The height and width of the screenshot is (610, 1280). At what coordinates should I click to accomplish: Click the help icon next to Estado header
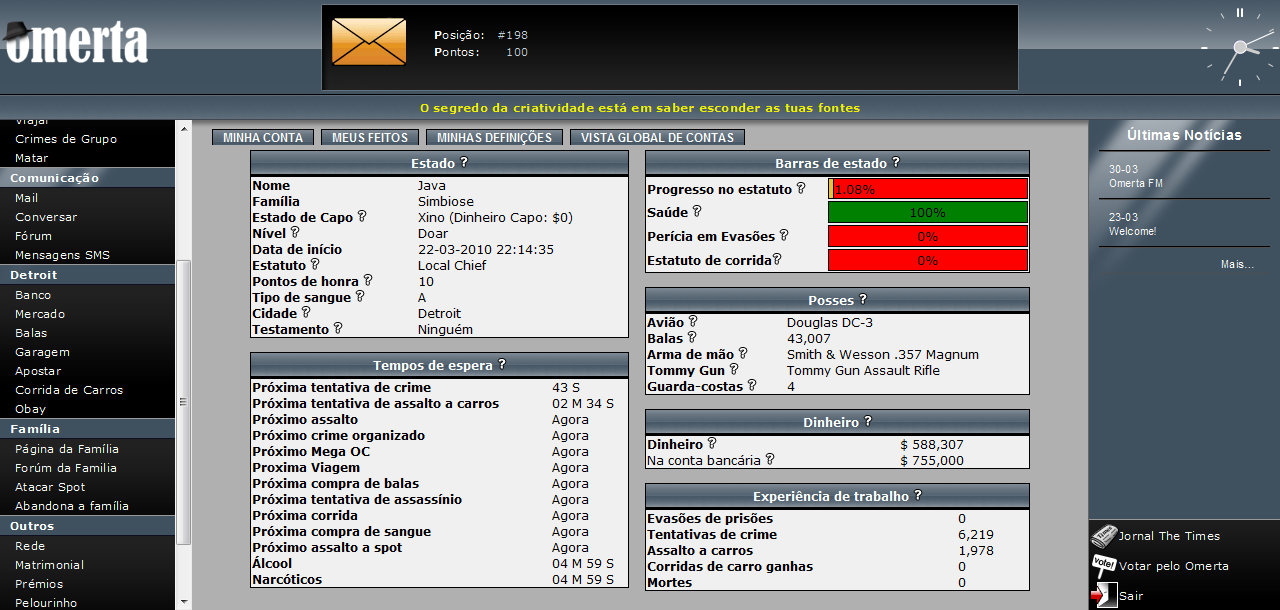pyautogui.click(x=464, y=162)
